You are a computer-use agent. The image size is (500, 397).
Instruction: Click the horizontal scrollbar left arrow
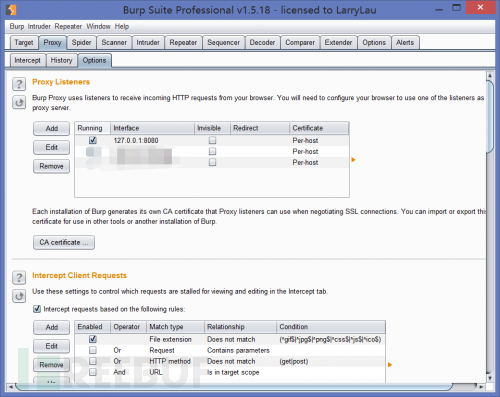[x=11, y=387]
